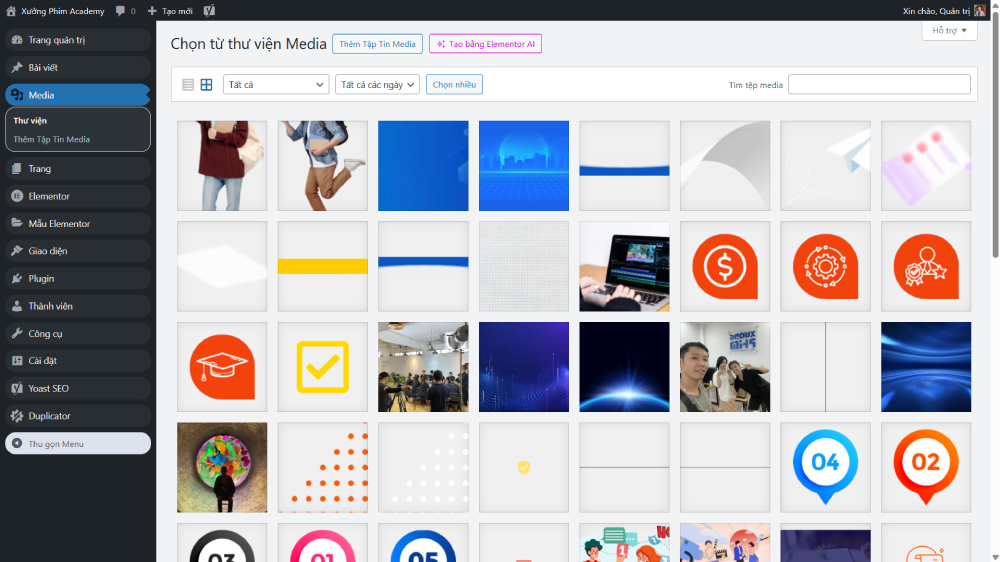This screenshot has height=562, width=1000.
Task: Select the pink 01 badge thumbnail
Action: point(323,543)
